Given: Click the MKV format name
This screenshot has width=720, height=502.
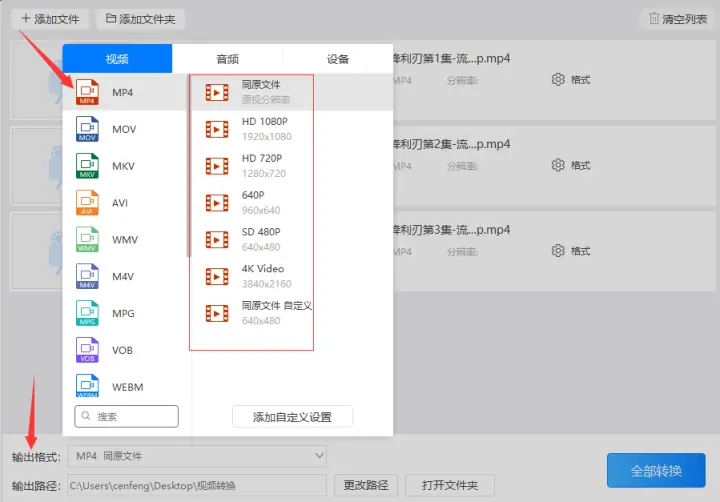Looking at the screenshot, I should pos(124,166).
